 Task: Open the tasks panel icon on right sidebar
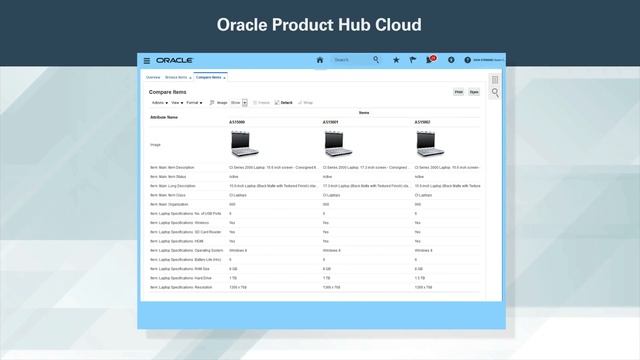click(495, 80)
